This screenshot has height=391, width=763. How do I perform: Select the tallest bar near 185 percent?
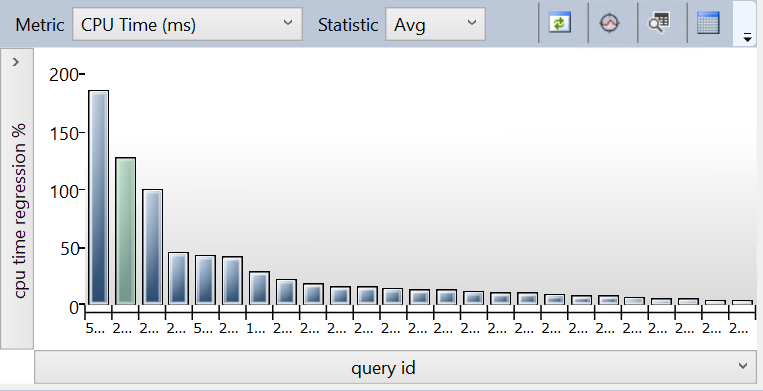(98, 197)
